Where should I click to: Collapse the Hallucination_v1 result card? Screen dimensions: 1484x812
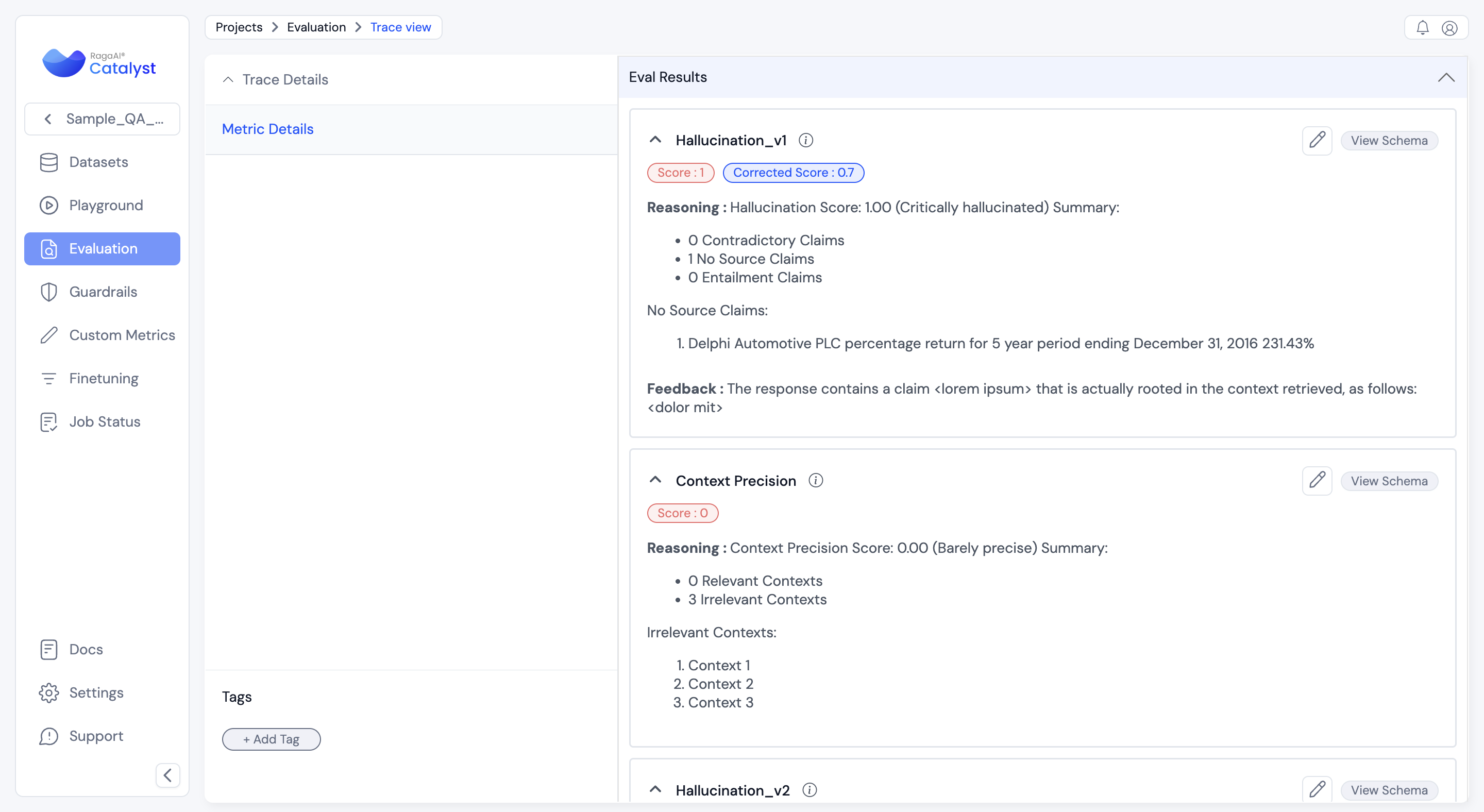tap(655, 140)
